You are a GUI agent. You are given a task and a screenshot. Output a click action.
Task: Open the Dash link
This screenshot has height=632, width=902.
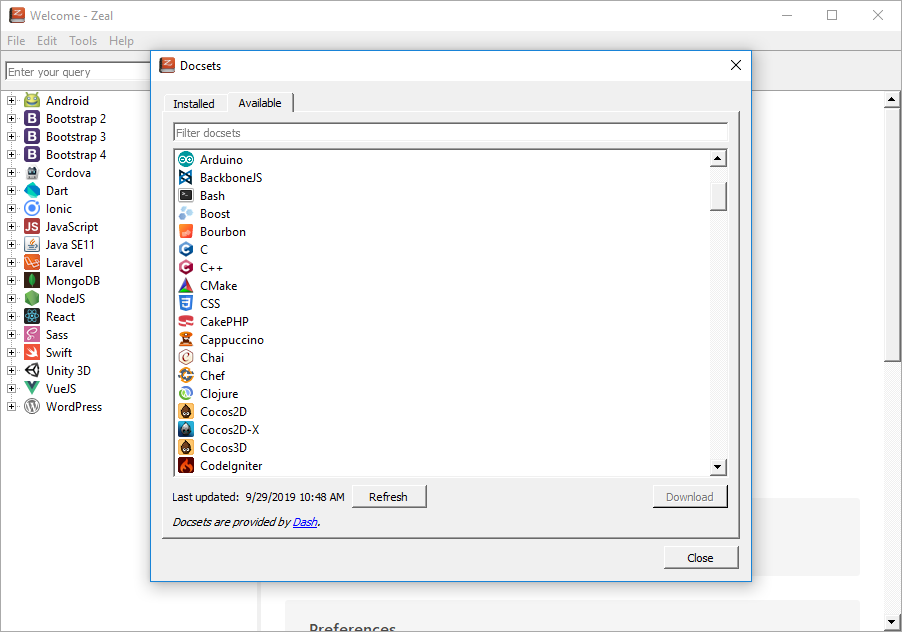click(x=305, y=522)
